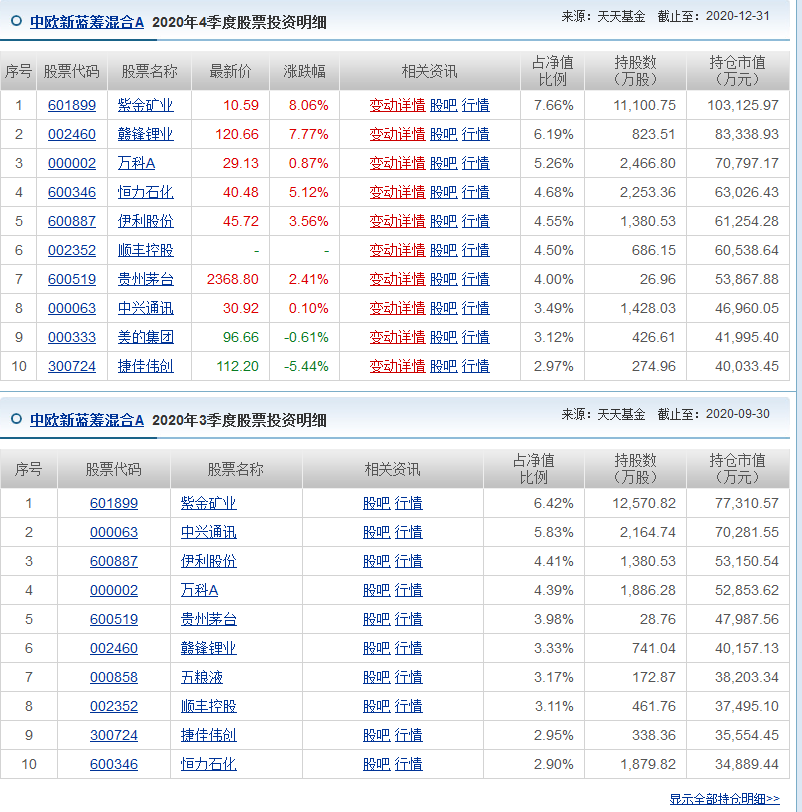Open 股吧 for 紫金矿业 in Q3 table

coord(376,503)
